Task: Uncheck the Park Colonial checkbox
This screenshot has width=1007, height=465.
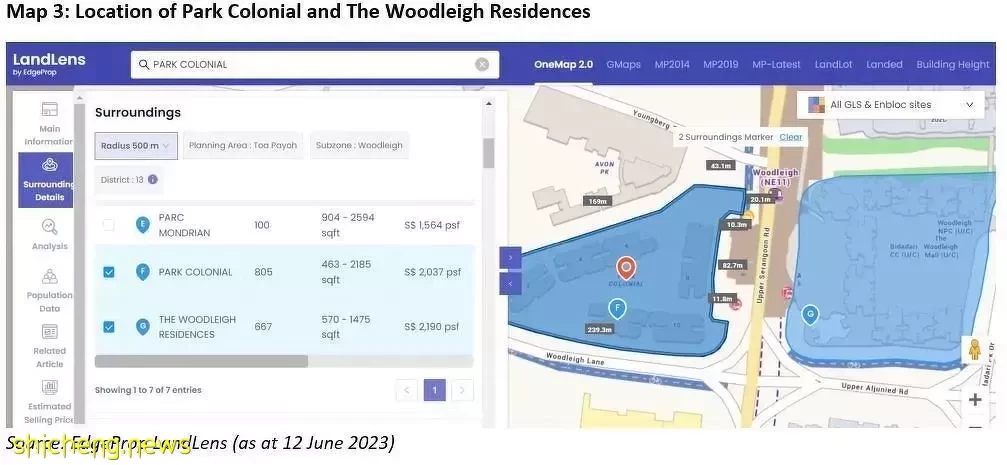Action: point(109,272)
